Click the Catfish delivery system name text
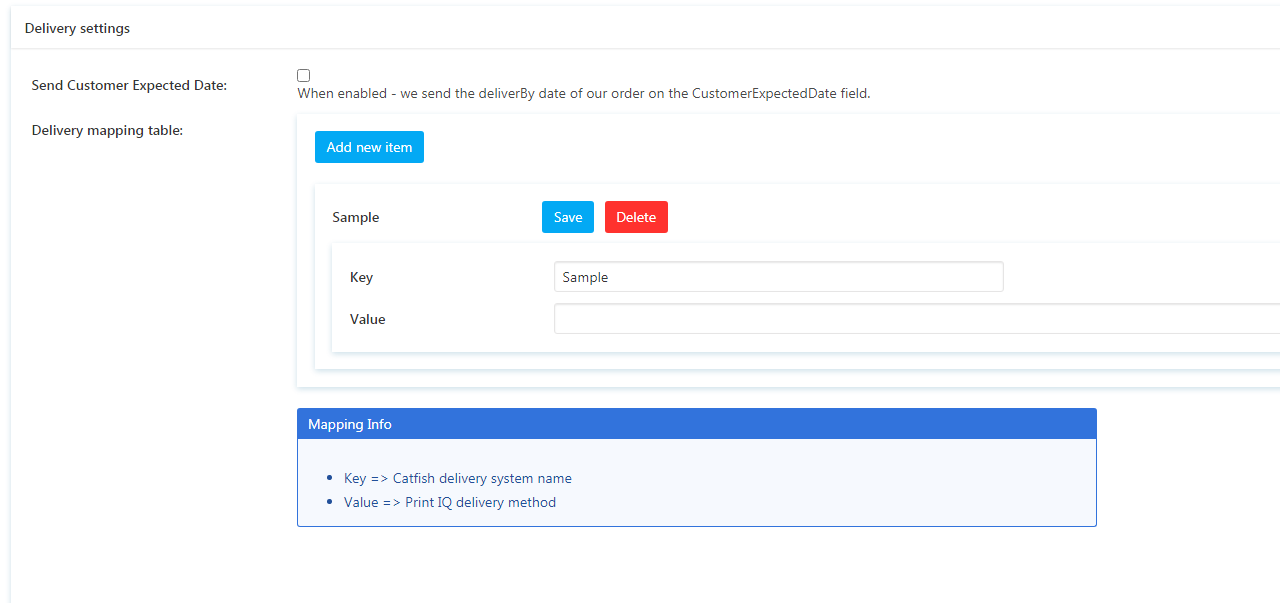This screenshot has height=603, width=1280. pyautogui.click(x=482, y=478)
